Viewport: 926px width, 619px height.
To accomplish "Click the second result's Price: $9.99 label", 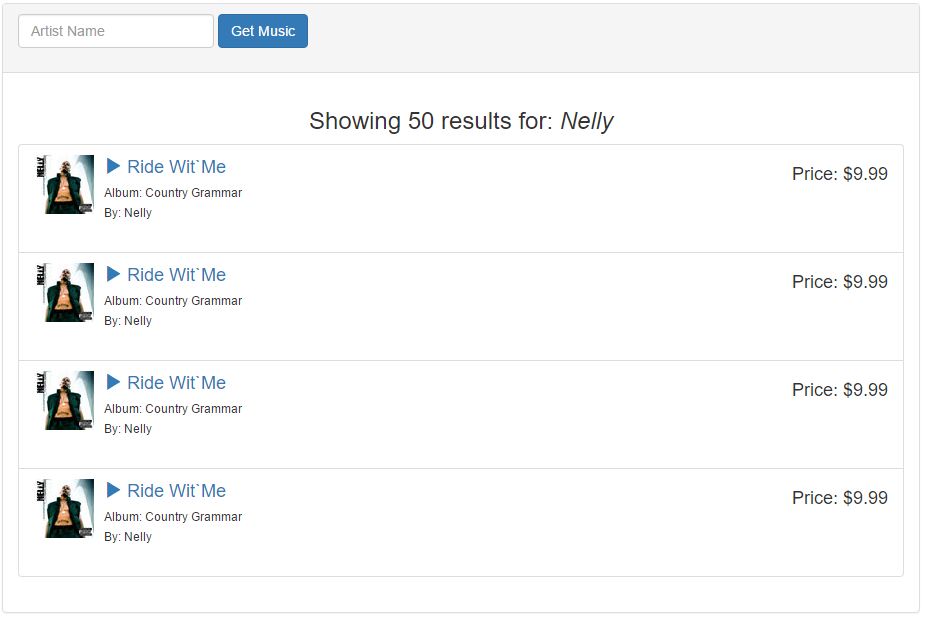I will point(839,282).
